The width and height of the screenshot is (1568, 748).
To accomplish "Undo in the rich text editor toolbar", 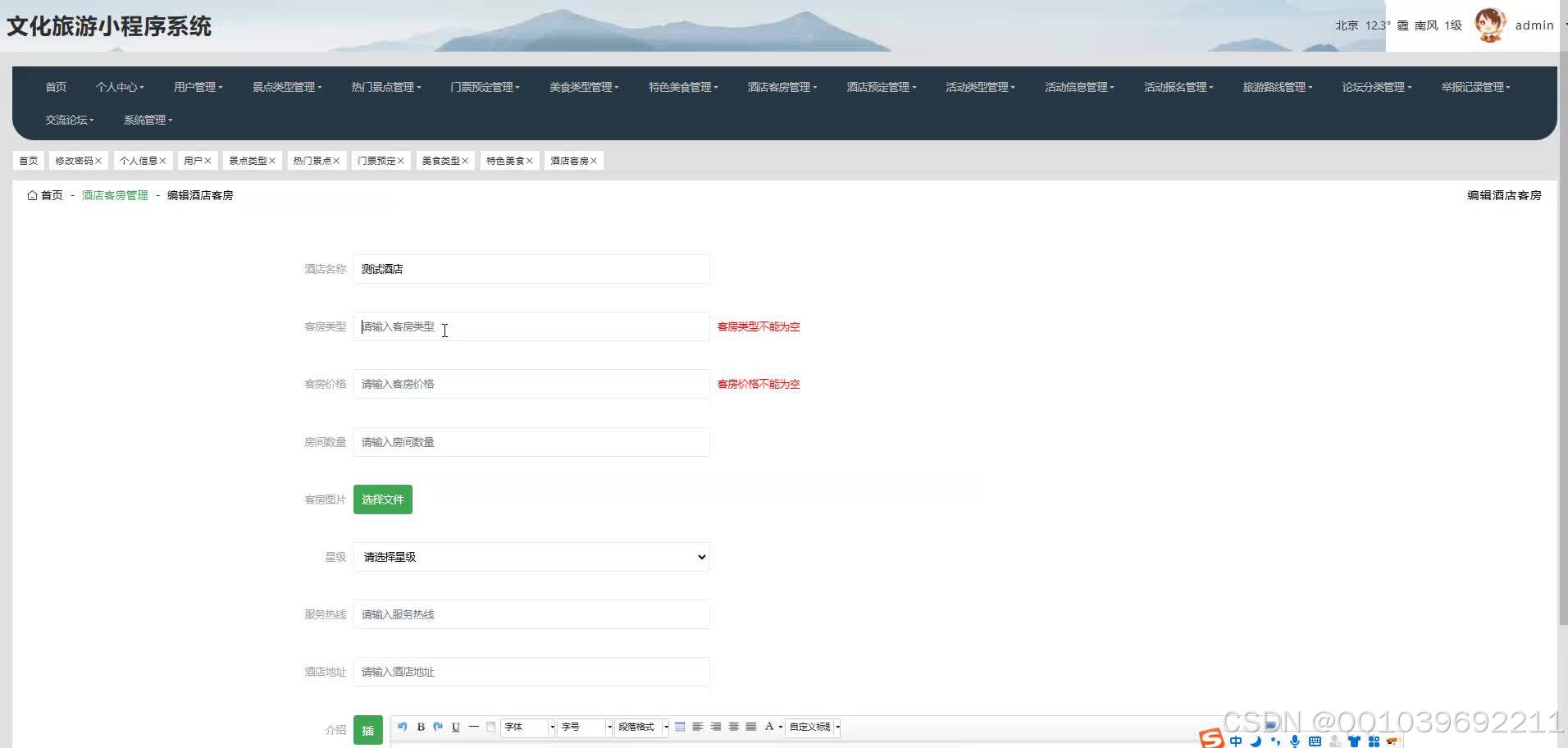I will [x=403, y=727].
